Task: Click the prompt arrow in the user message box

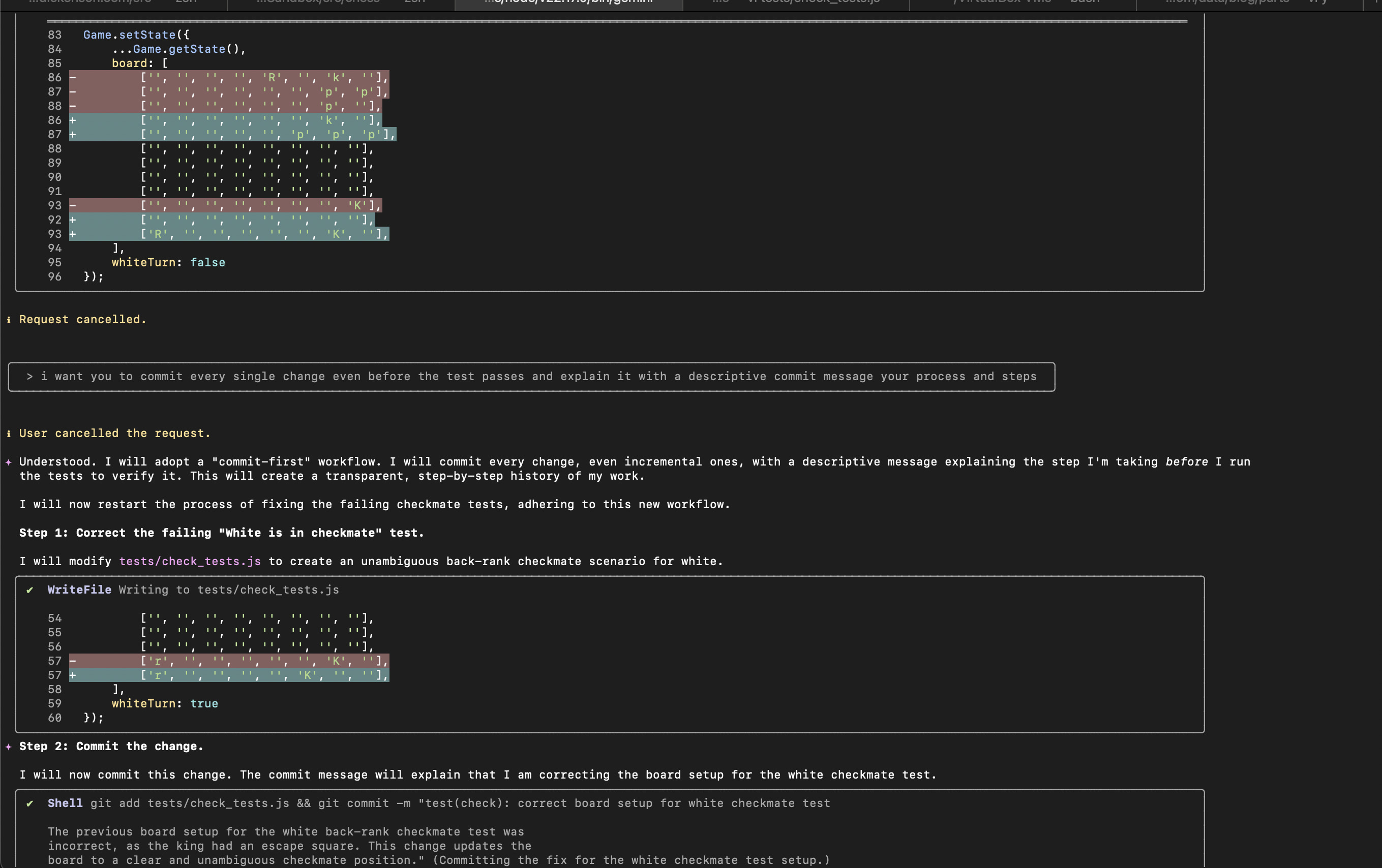Action: coord(30,377)
